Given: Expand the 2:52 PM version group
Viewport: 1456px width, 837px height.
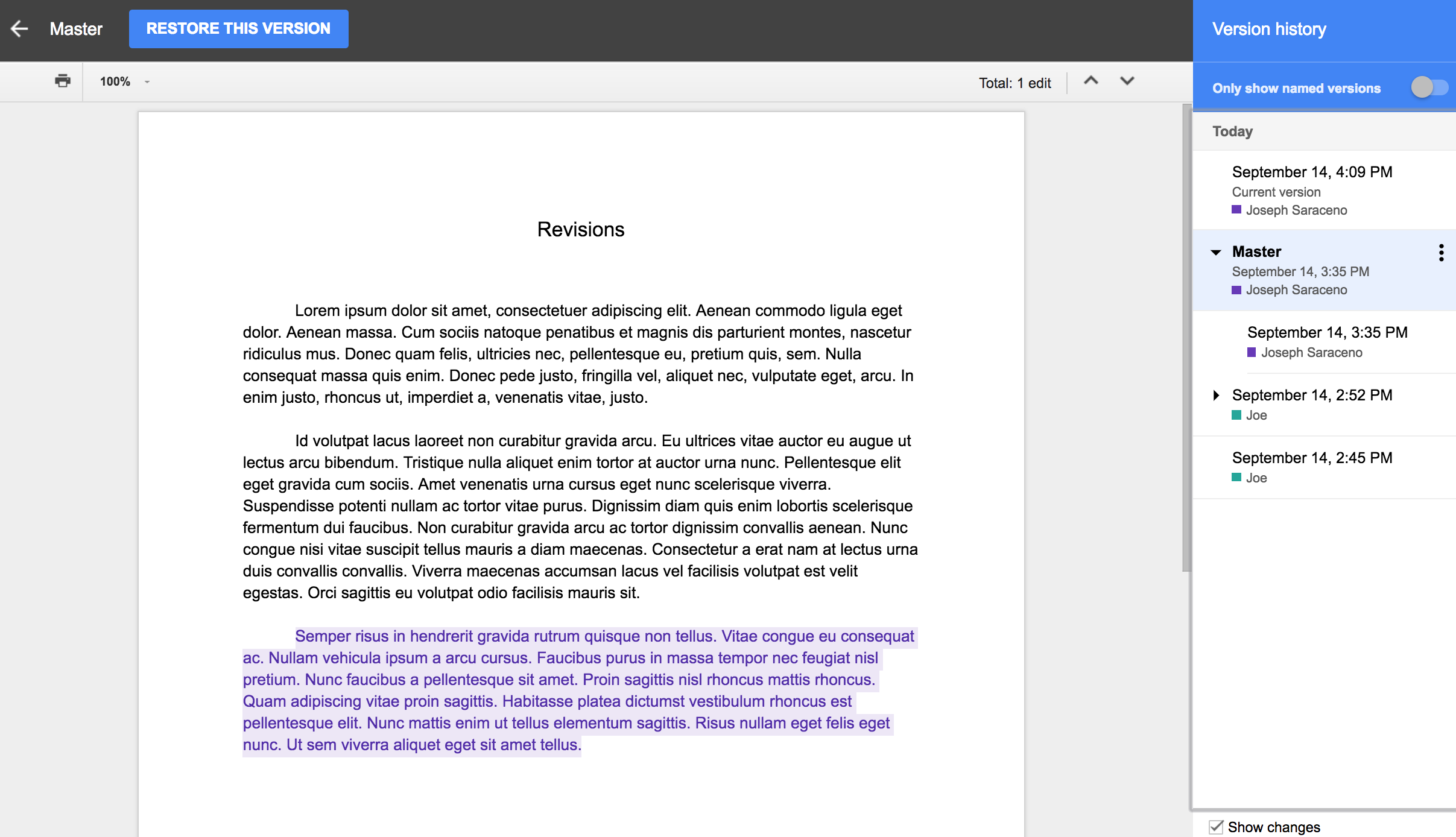Looking at the screenshot, I should (1216, 395).
